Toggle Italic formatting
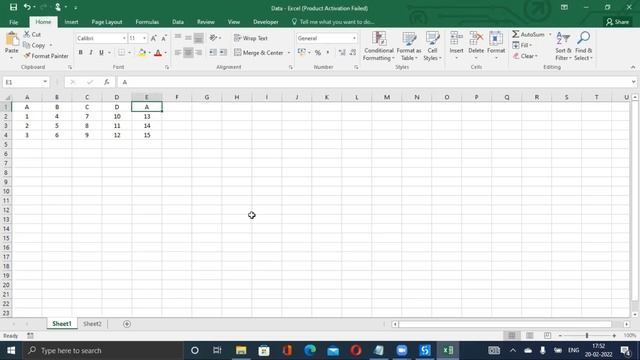 pyautogui.click(x=91, y=53)
